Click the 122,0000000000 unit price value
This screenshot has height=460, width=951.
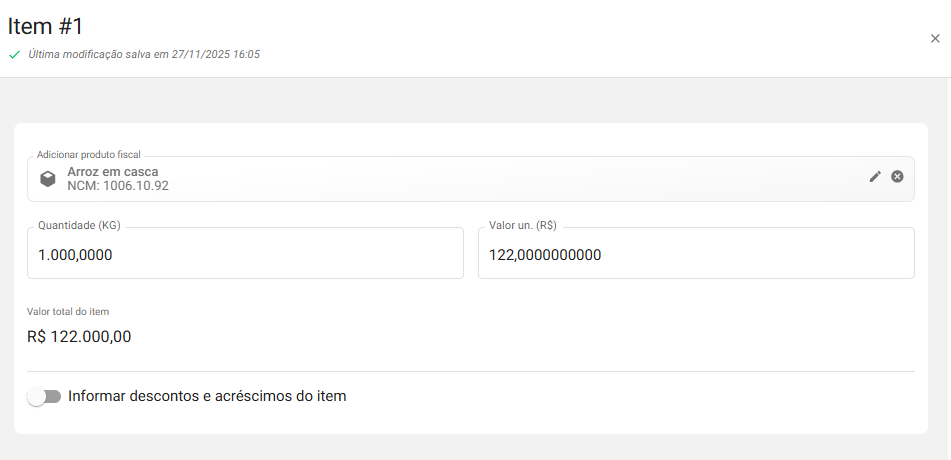click(545, 255)
